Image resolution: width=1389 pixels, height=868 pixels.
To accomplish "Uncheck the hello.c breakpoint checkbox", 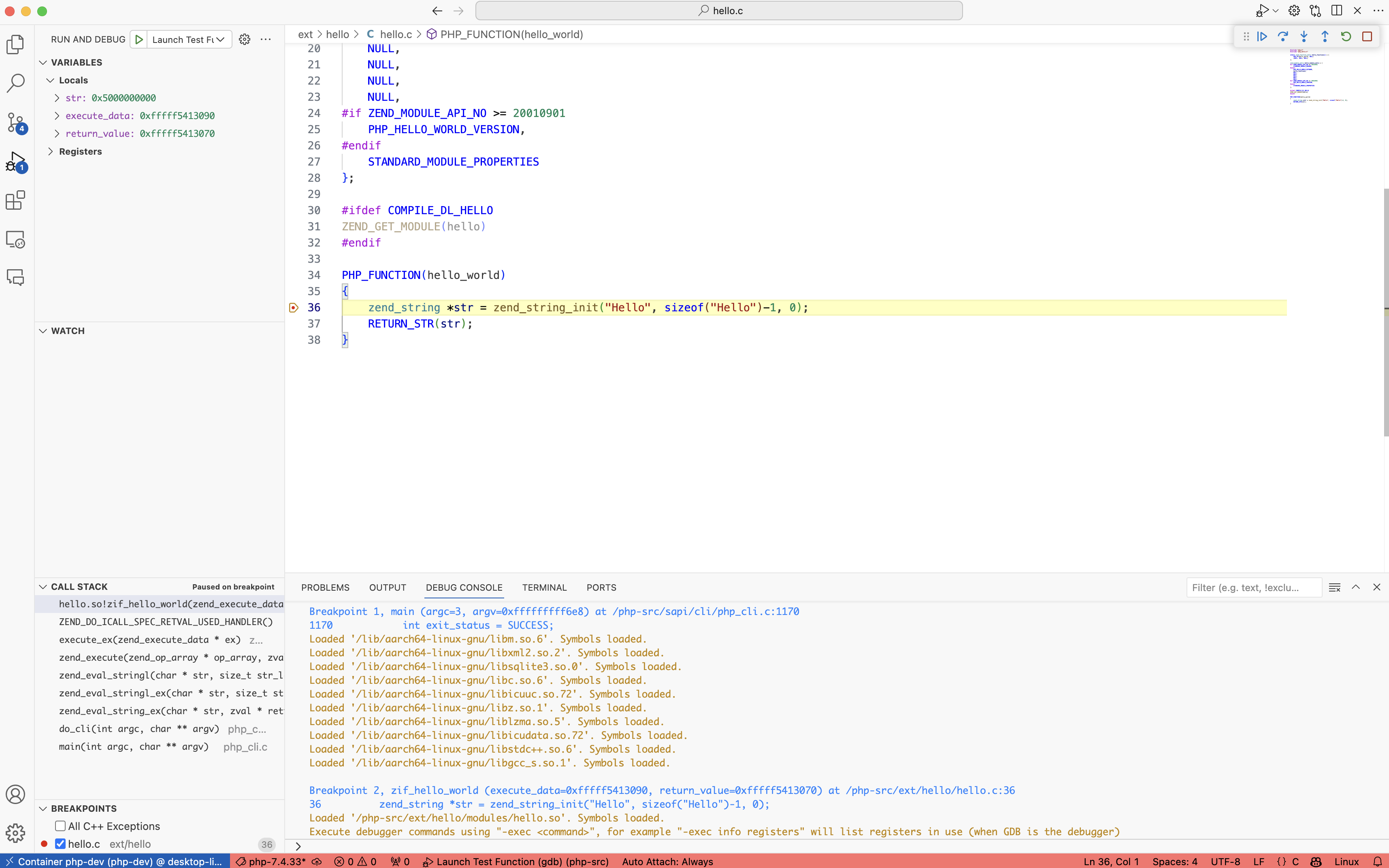I will [x=60, y=844].
